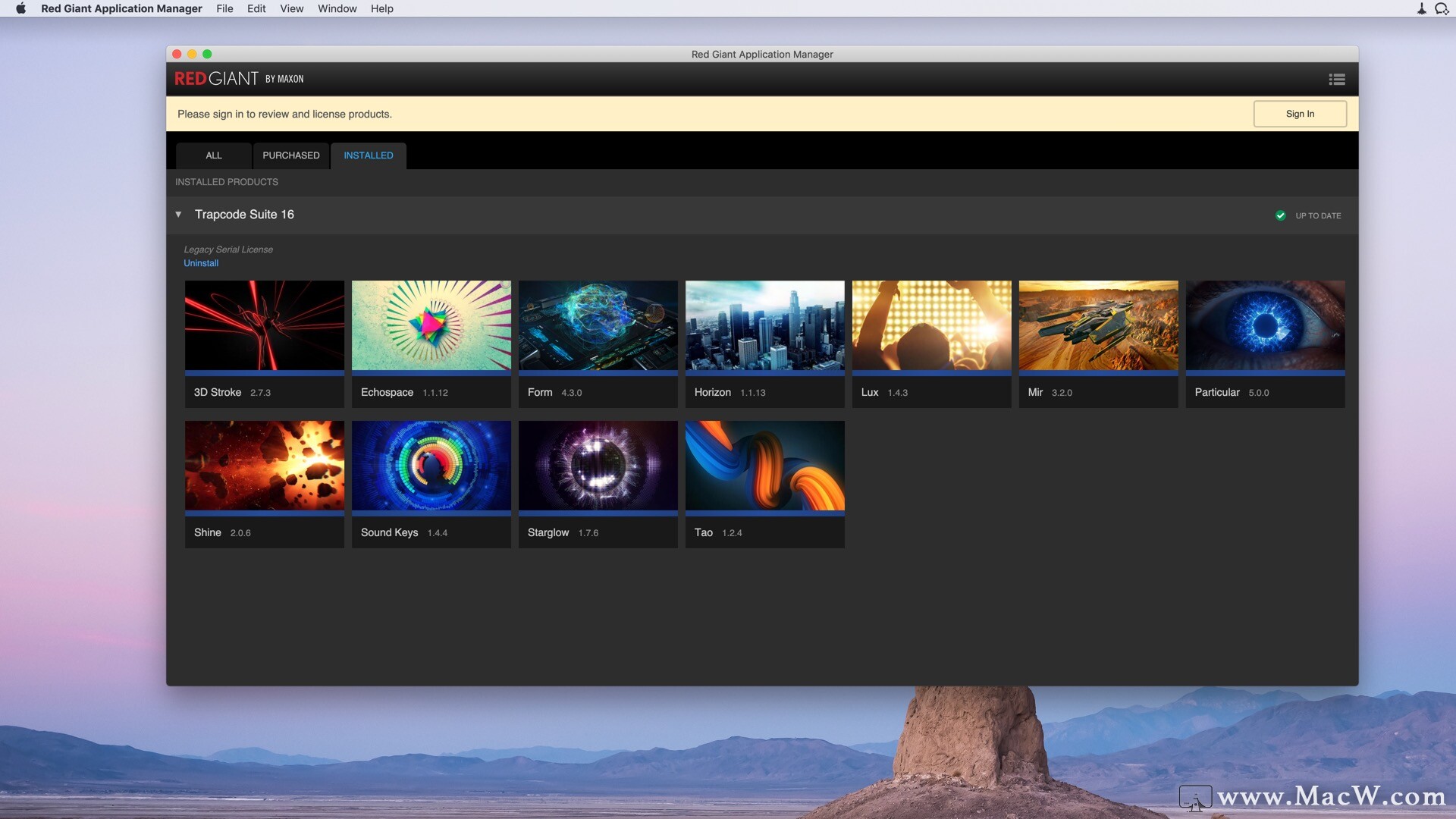Select the Starglow product thumbnail
1456x819 pixels.
598,466
